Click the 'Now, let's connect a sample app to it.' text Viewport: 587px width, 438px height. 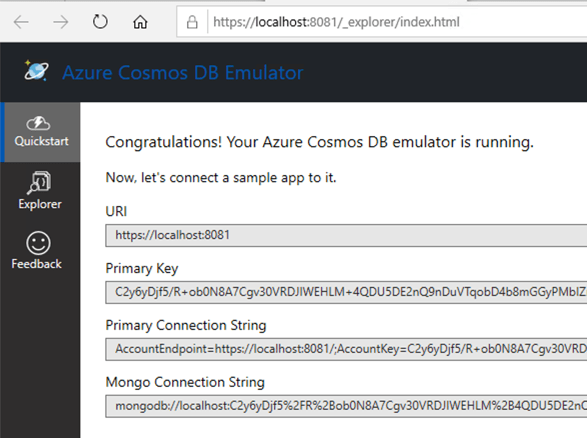coord(221,177)
